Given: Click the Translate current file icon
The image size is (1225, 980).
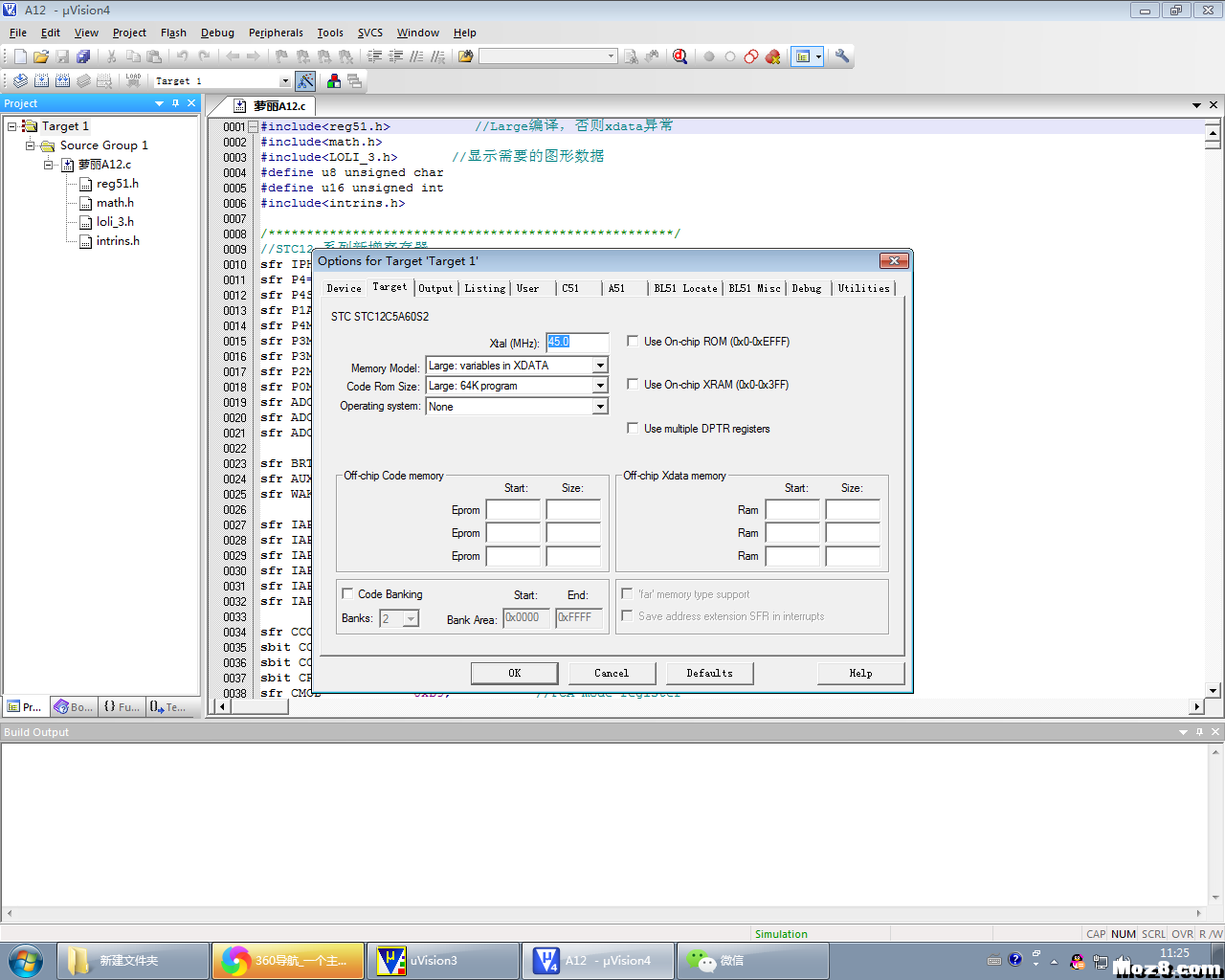Looking at the screenshot, I should tap(20, 81).
